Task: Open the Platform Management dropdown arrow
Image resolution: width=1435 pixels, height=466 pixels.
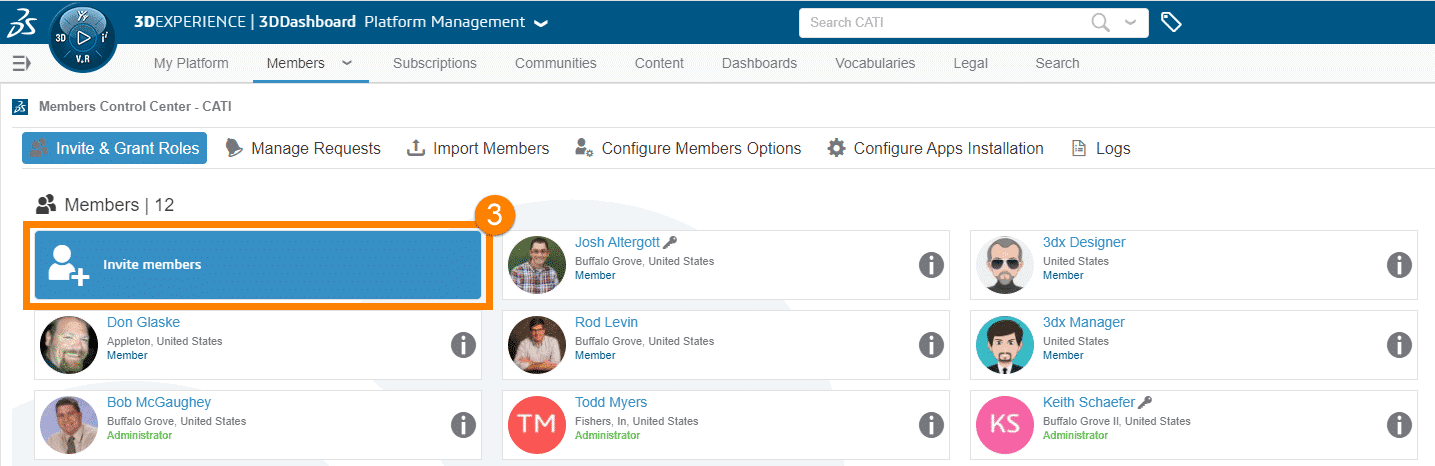Action: click(541, 23)
